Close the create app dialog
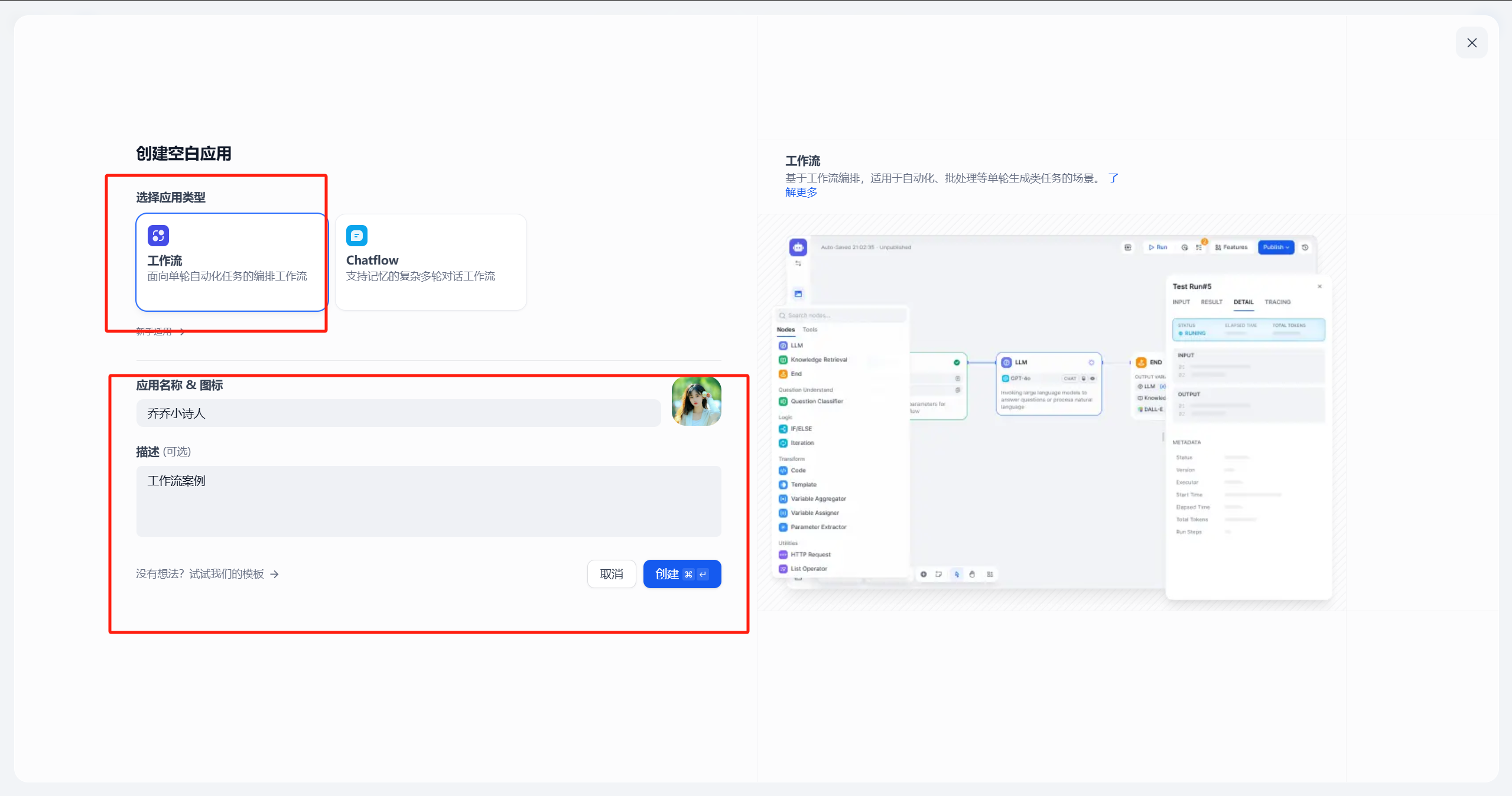This screenshot has width=1512, height=796. 1471,43
